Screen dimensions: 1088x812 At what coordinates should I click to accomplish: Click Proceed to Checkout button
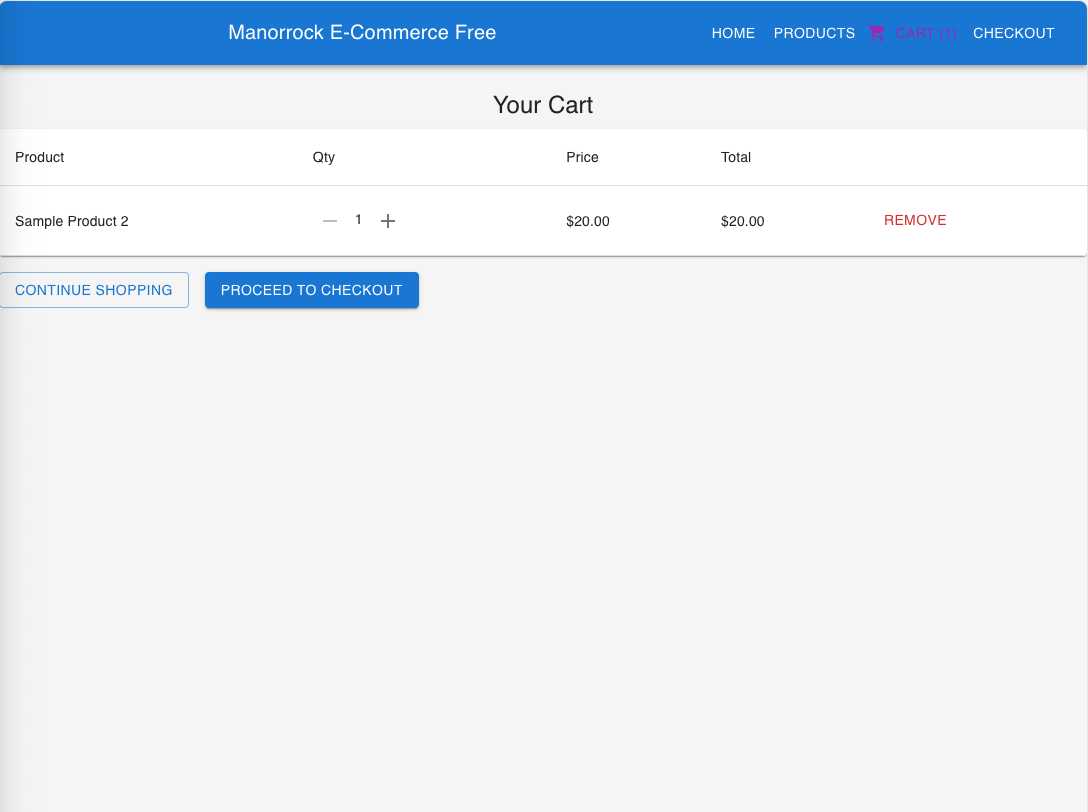pyautogui.click(x=312, y=290)
